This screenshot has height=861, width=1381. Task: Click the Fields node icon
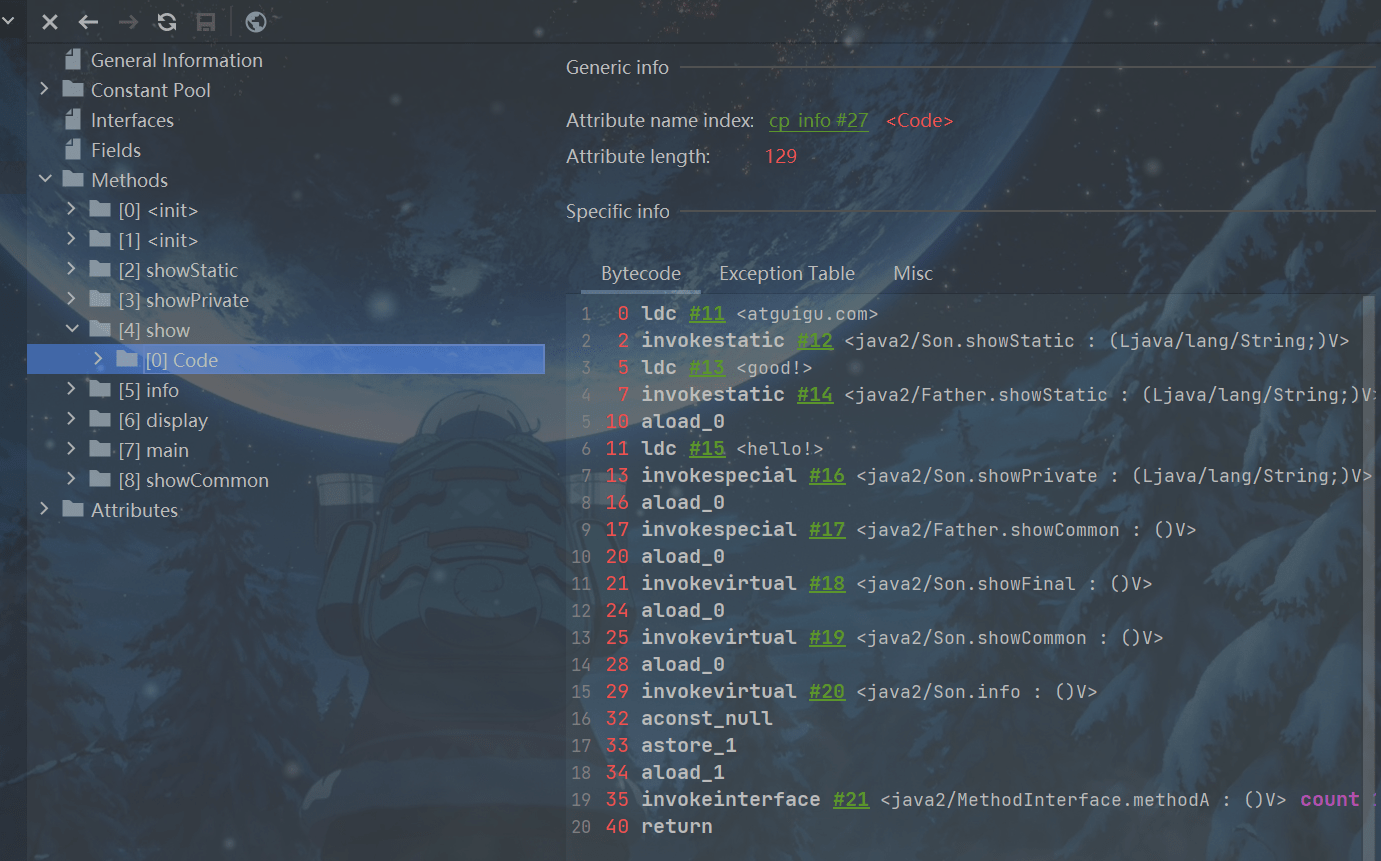pyautogui.click(x=72, y=150)
